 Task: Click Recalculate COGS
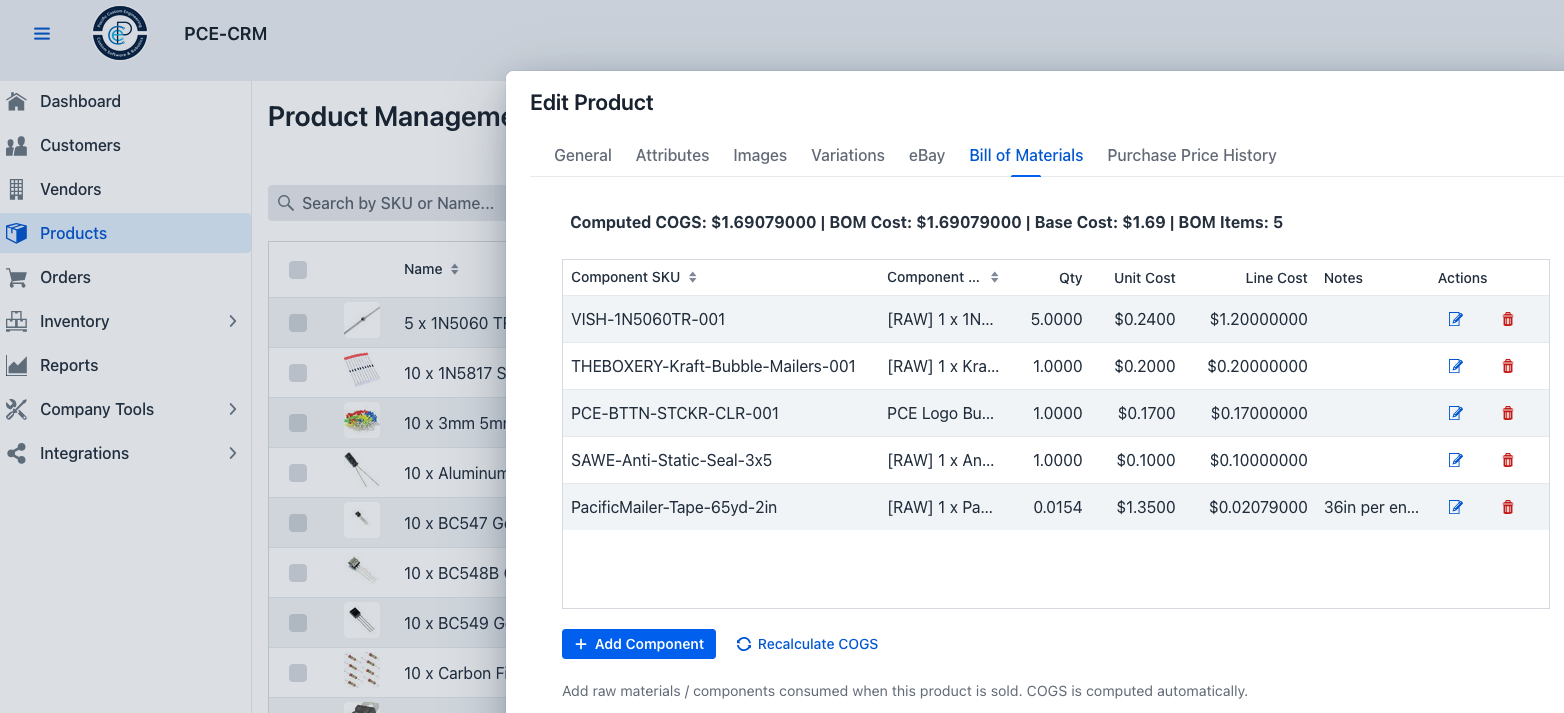(x=807, y=644)
